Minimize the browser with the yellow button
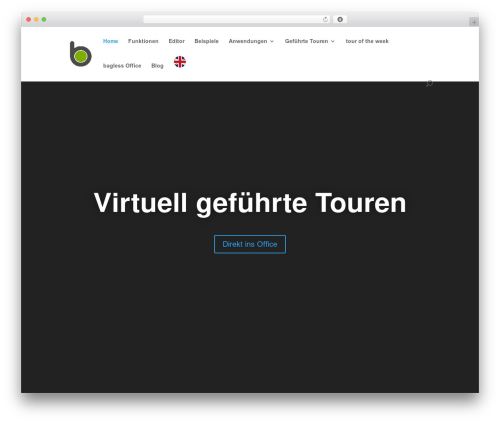Viewport: 500px width, 423px height. pyautogui.click(x=36, y=20)
